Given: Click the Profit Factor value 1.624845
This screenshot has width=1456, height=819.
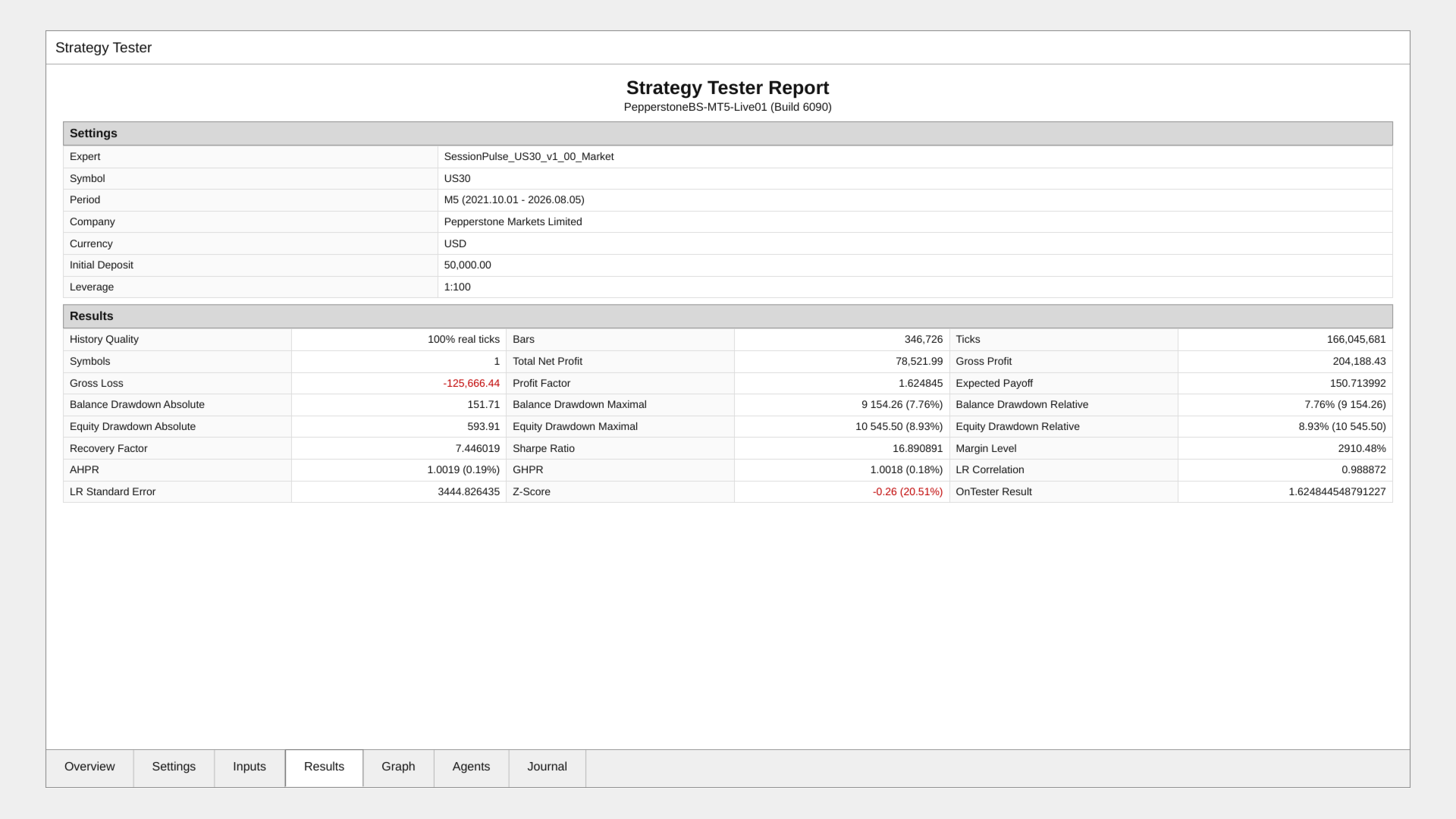Looking at the screenshot, I should coord(921,384).
